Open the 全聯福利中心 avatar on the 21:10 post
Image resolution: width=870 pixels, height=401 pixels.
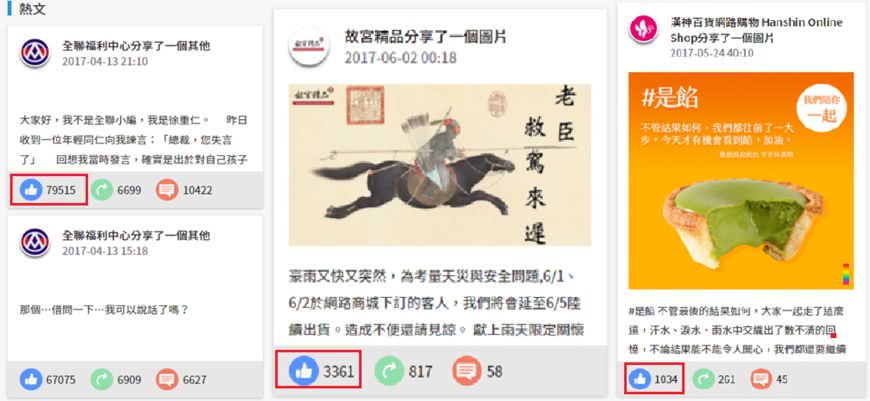point(34,53)
